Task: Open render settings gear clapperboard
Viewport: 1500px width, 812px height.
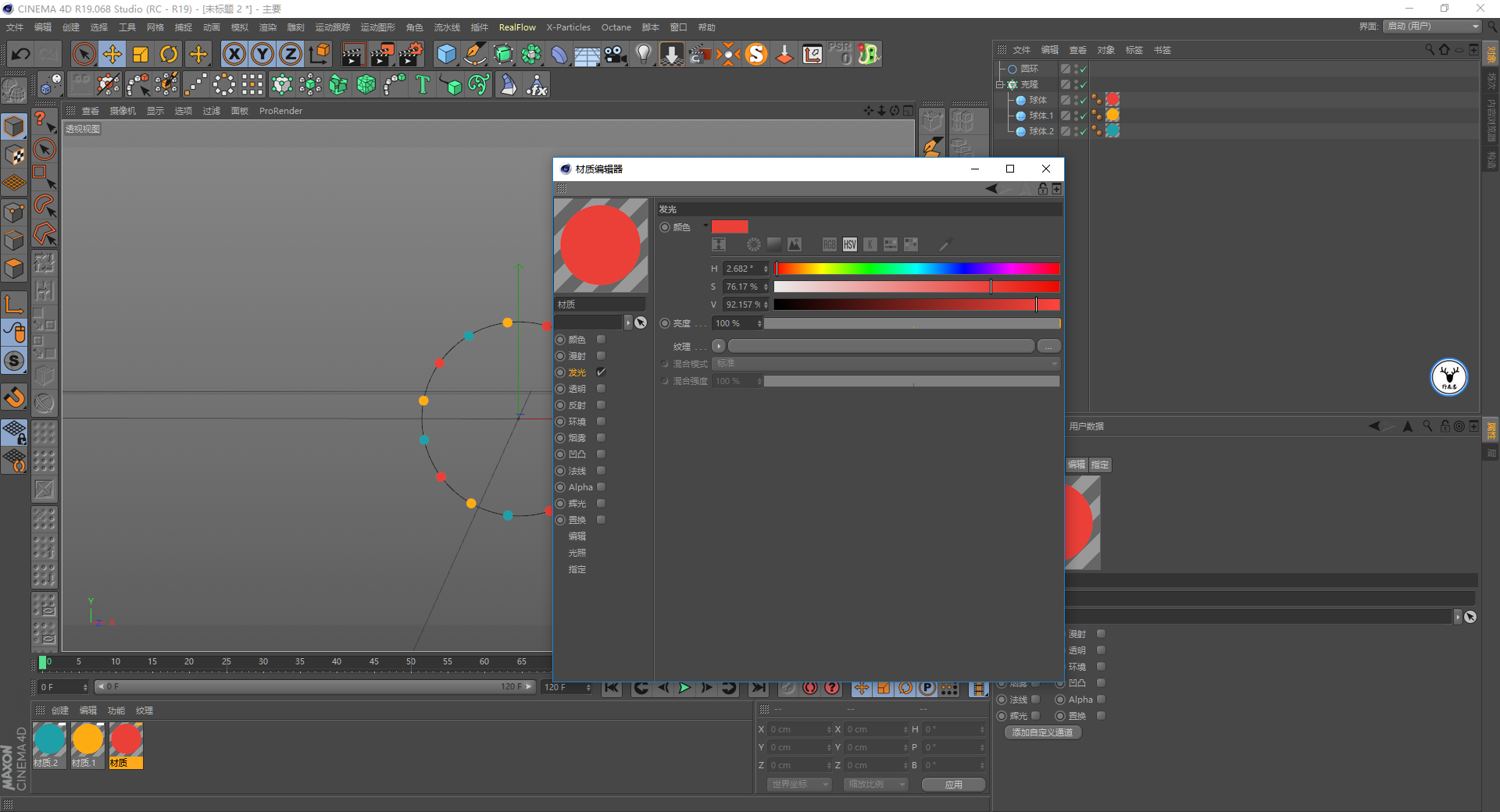Action: pyautogui.click(x=410, y=54)
